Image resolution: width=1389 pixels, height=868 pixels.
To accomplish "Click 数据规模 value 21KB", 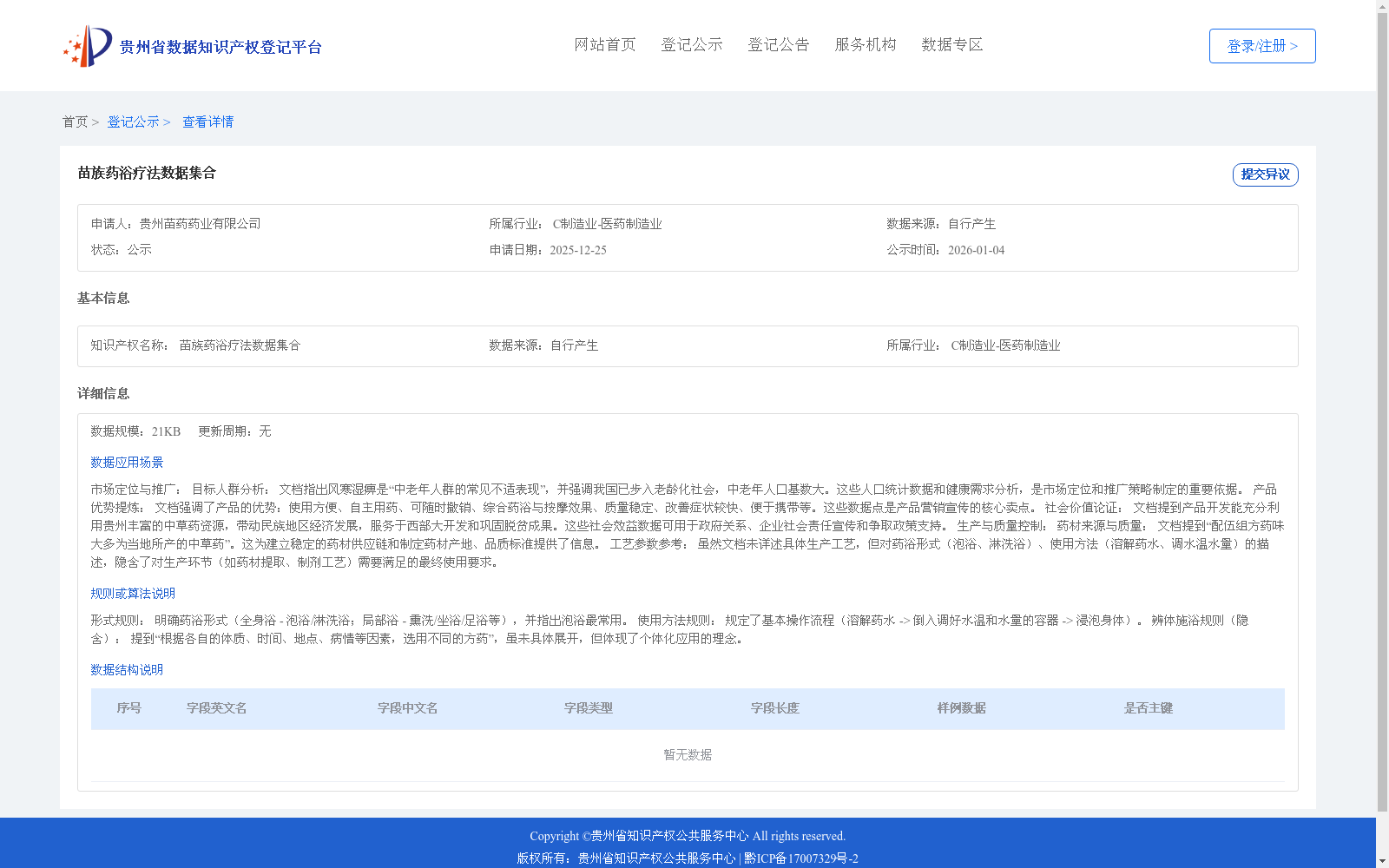I will coord(166,431).
